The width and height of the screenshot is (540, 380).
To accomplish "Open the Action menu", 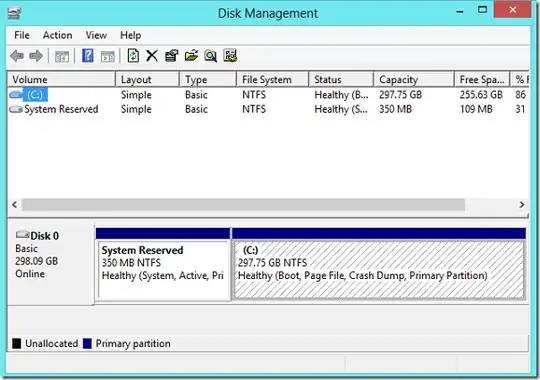I will click(58, 35).
